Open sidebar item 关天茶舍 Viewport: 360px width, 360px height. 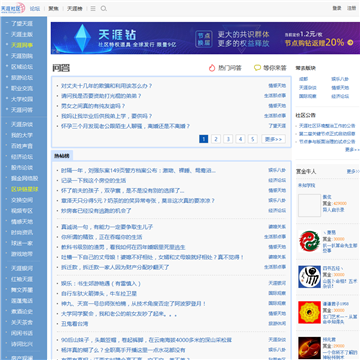click(x=22, y=322)
